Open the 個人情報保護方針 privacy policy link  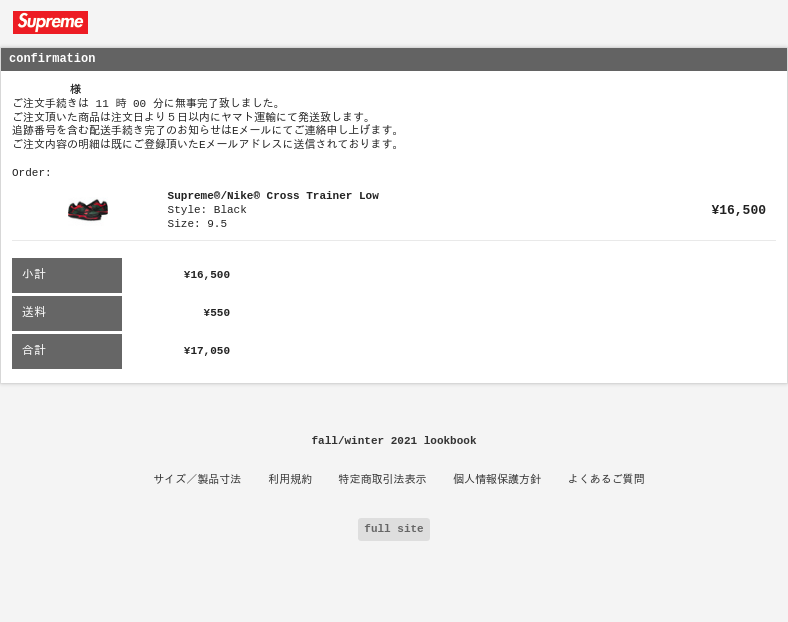(x=497, y=479)
